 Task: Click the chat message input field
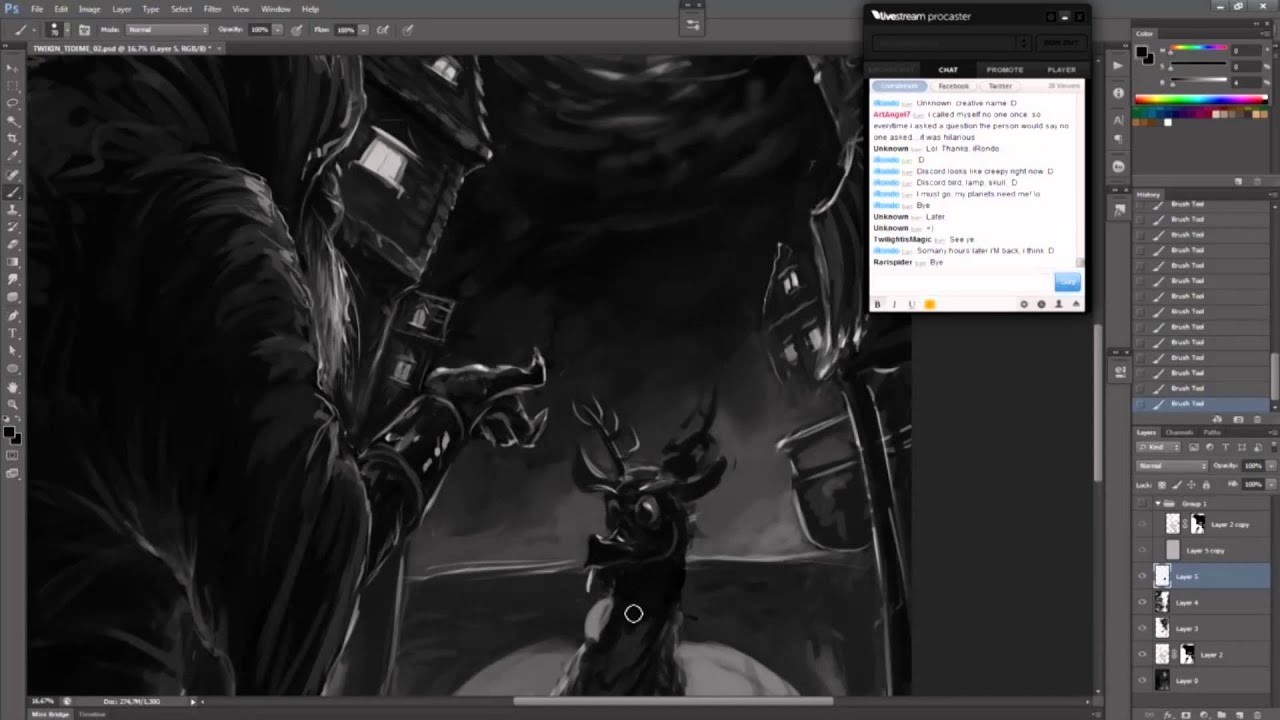pyautogui.click(x=962, y=282)
